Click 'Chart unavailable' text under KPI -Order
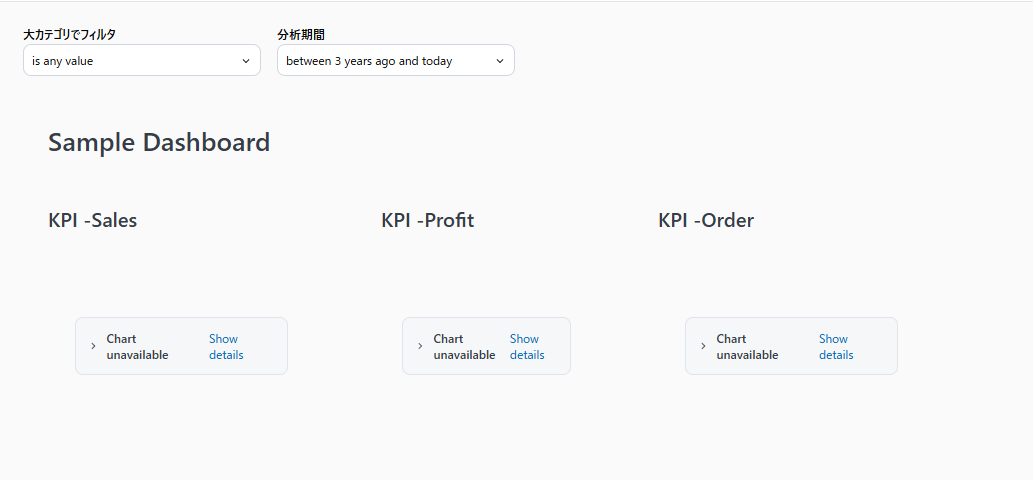 click(x=747, y=346)
